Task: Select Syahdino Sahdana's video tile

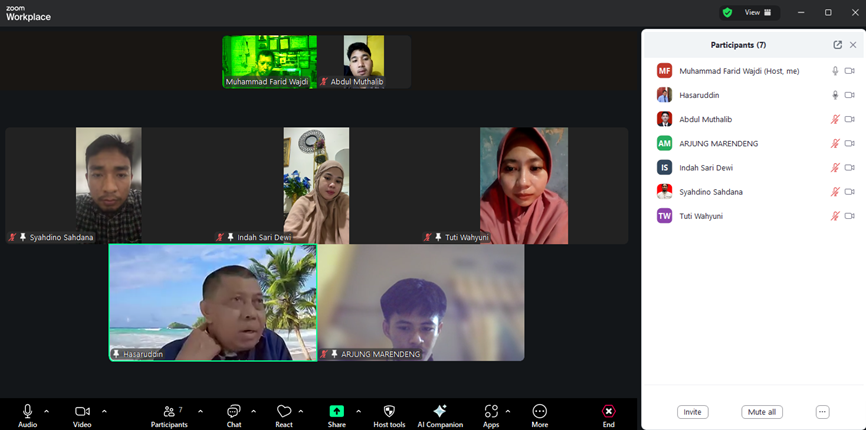Action: pyautogui.click(x=109, y=185)
